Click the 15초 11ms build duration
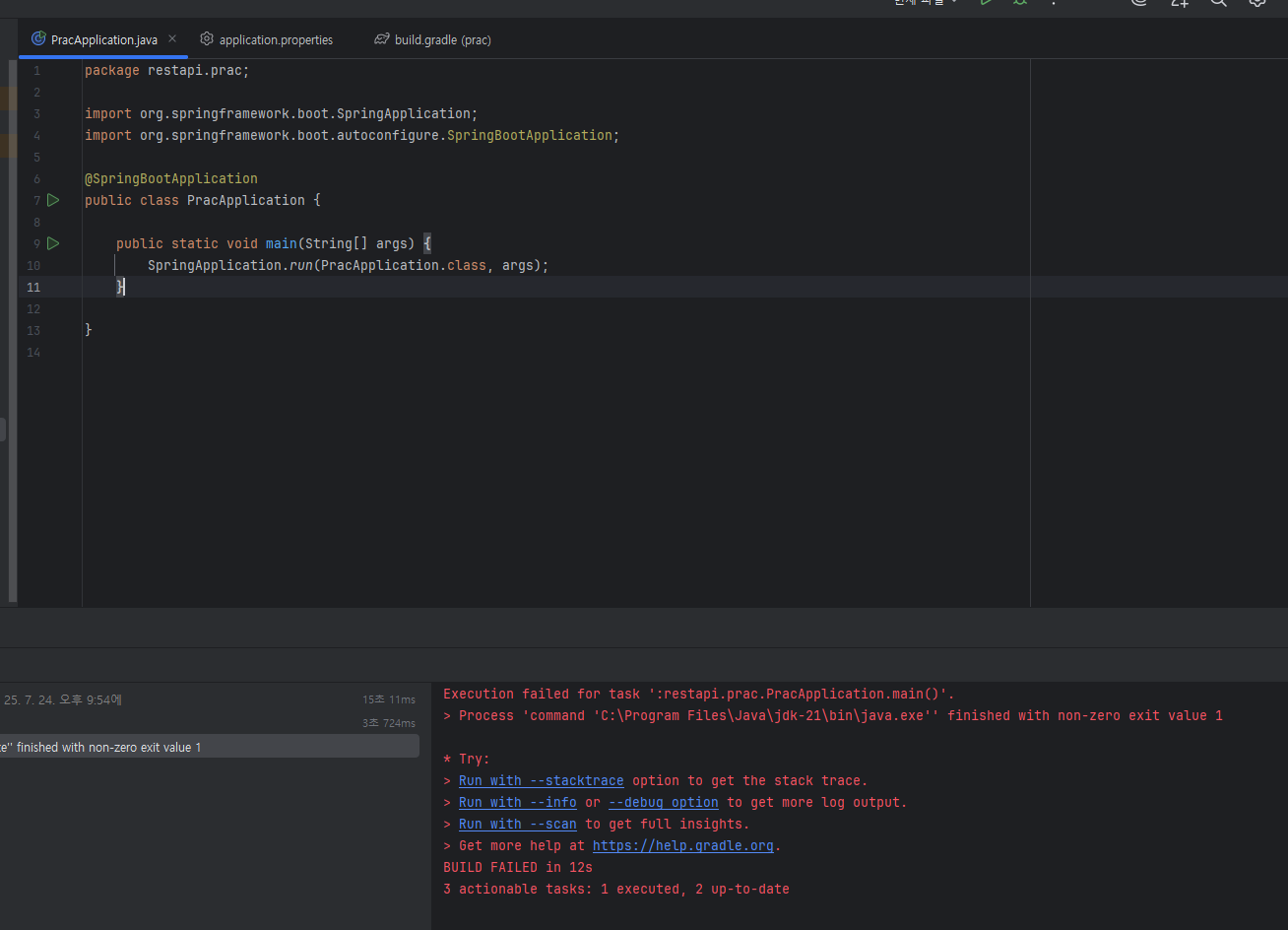Viewport: 1288px width, 930px height. tap(388, 699)
